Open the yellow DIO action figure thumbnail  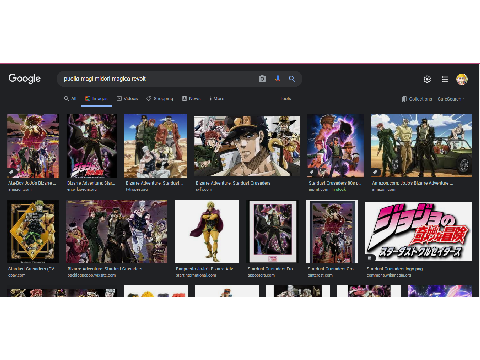pyautogui.click(x=207, y=231)
